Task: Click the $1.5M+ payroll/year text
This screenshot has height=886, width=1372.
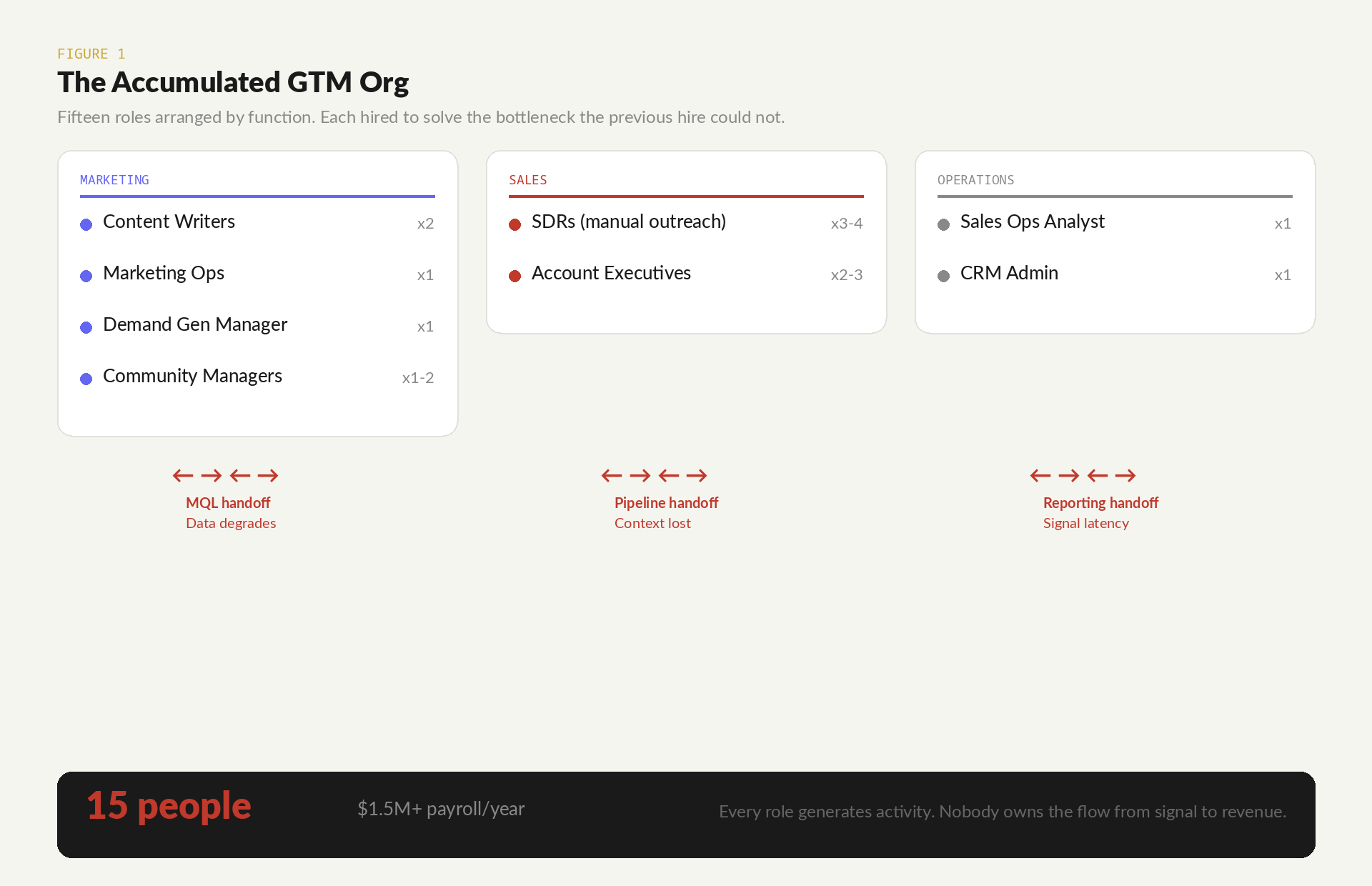Action: 441,809
